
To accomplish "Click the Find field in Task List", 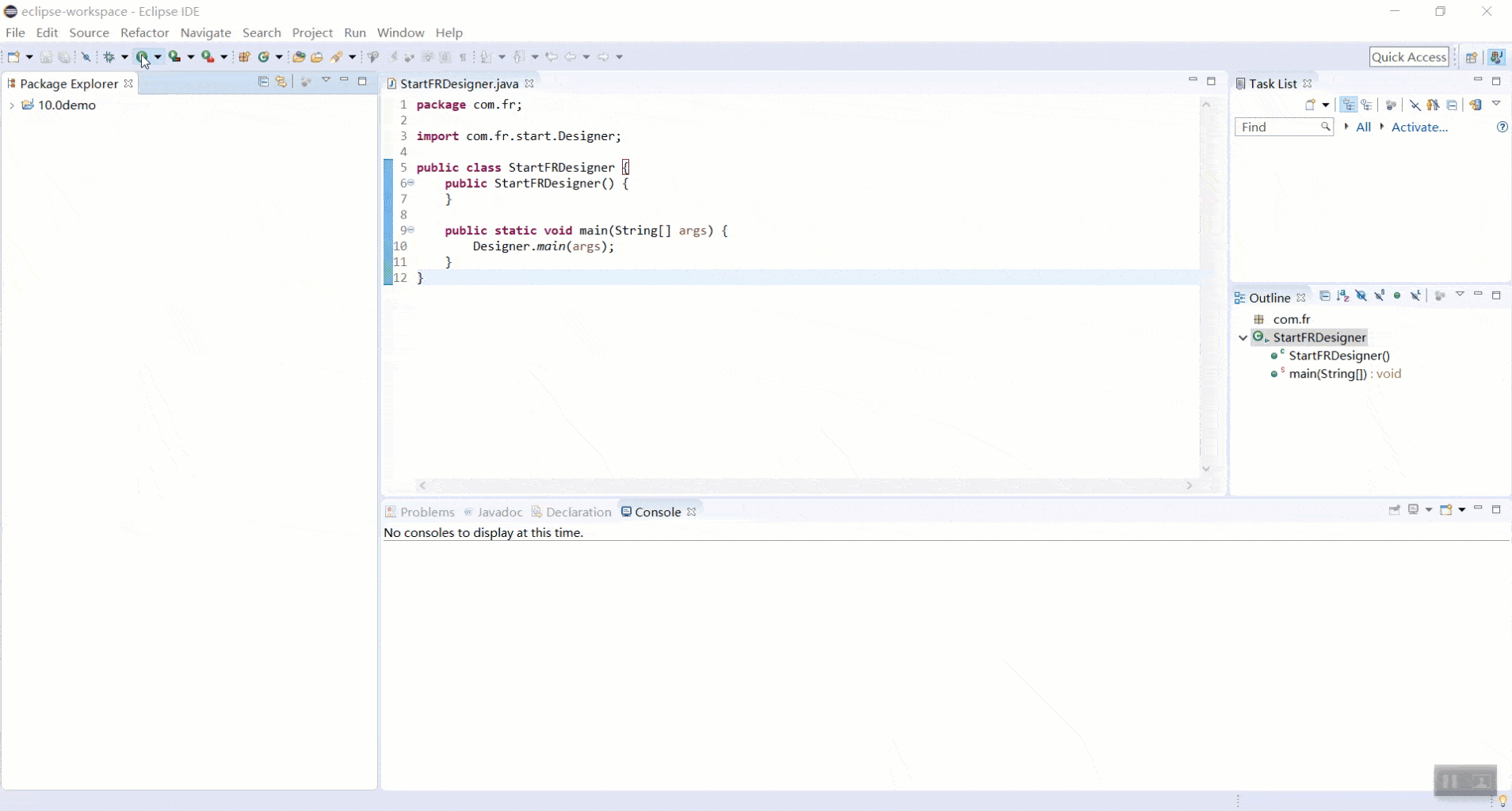I will pyautogui.click(x=1277, y=128).
